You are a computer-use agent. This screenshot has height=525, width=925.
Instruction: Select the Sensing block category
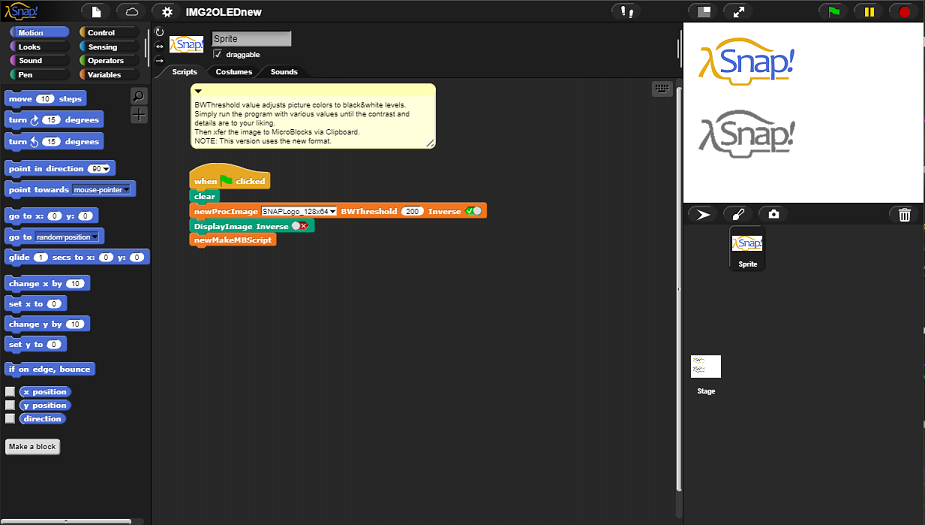click(x=109, y=47)
